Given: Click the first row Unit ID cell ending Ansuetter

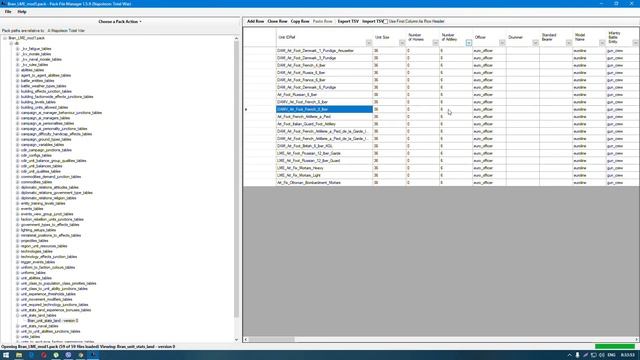Looking at the screenshot, I should [x=324, y=51].
